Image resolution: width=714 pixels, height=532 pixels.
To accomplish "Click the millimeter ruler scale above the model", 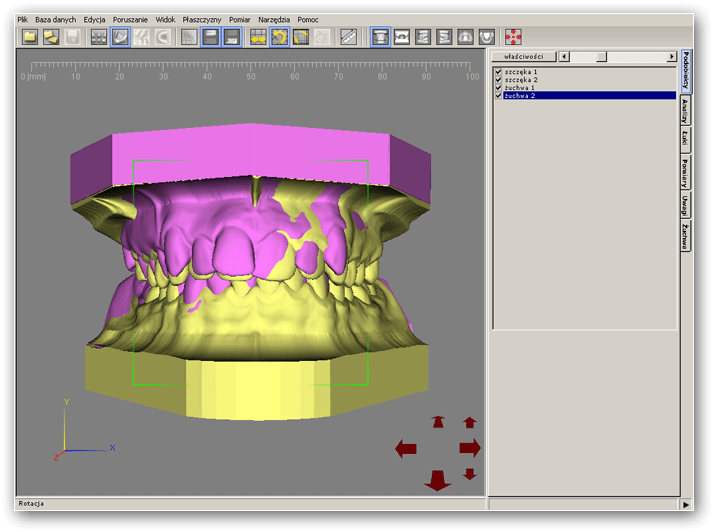I will click(x=250, y=71).
